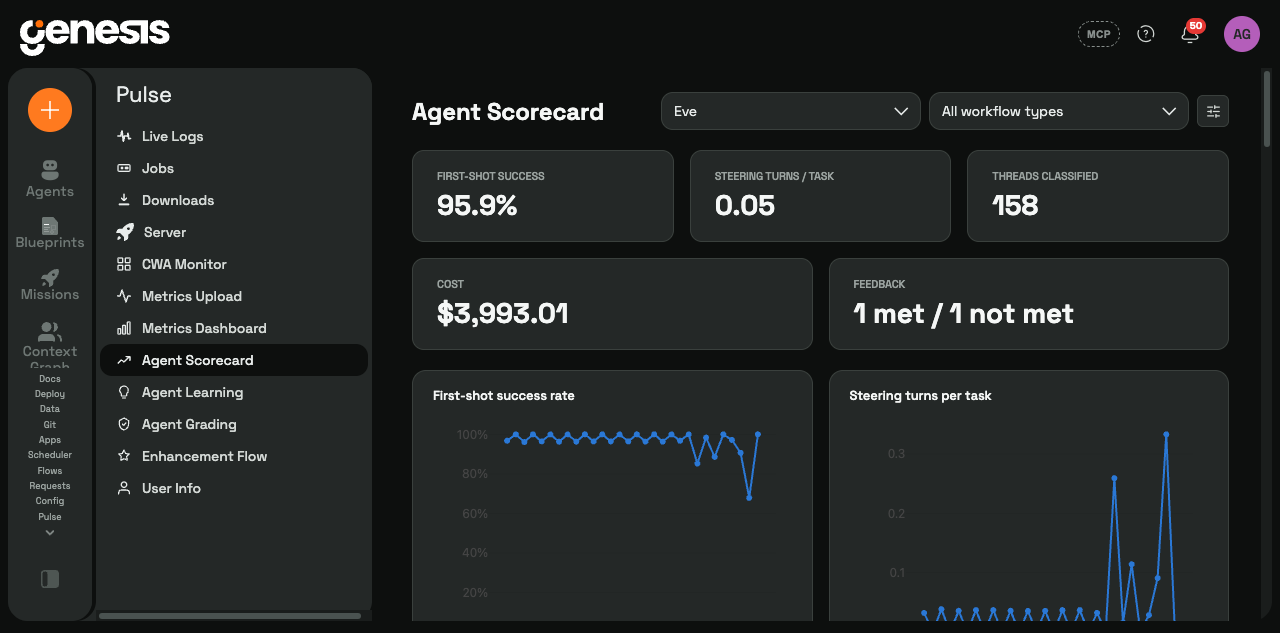Open notifications bell with 50 badge

(1190, 33)
